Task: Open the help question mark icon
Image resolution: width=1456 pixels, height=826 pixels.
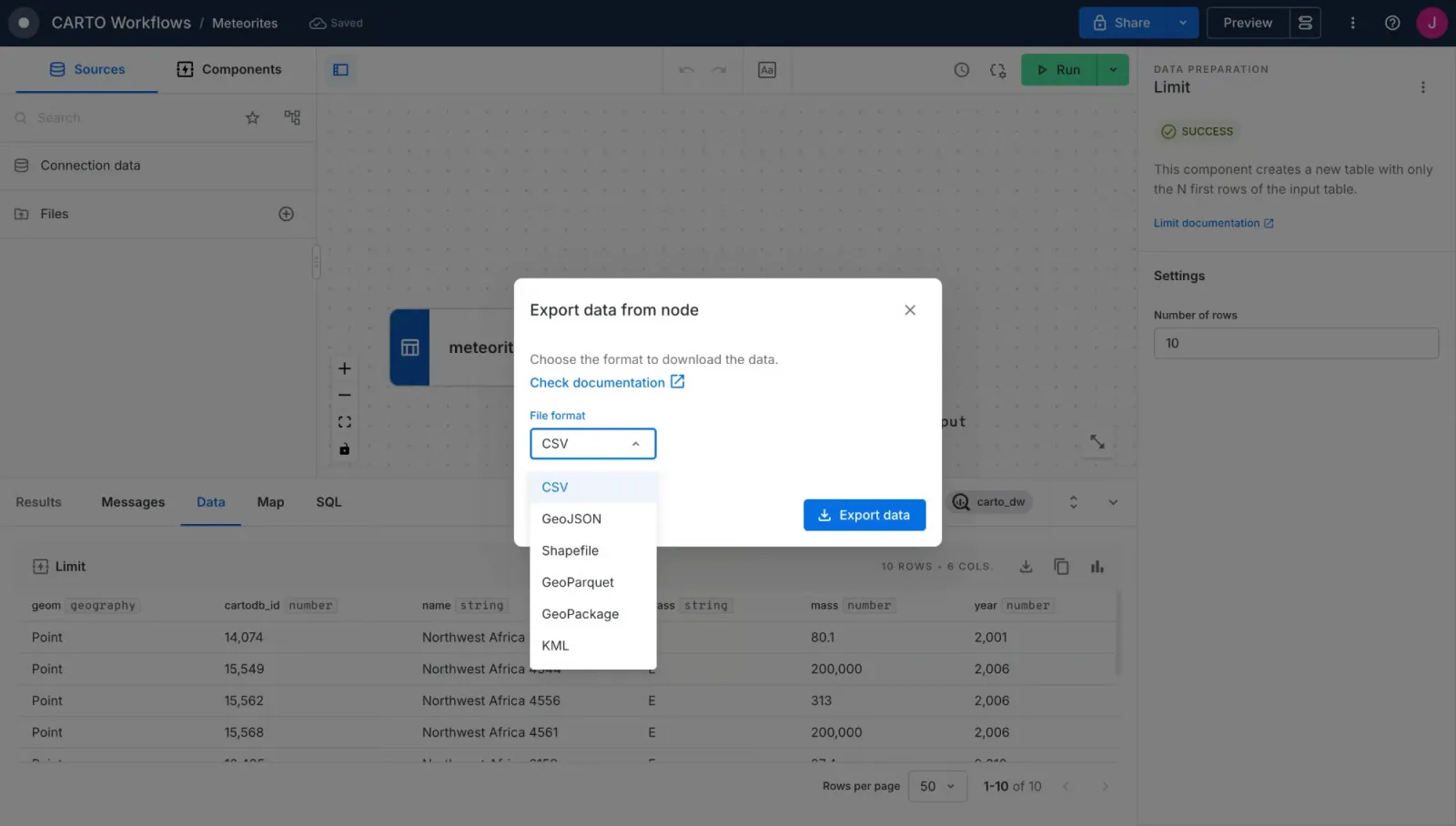Action: 1392,23
